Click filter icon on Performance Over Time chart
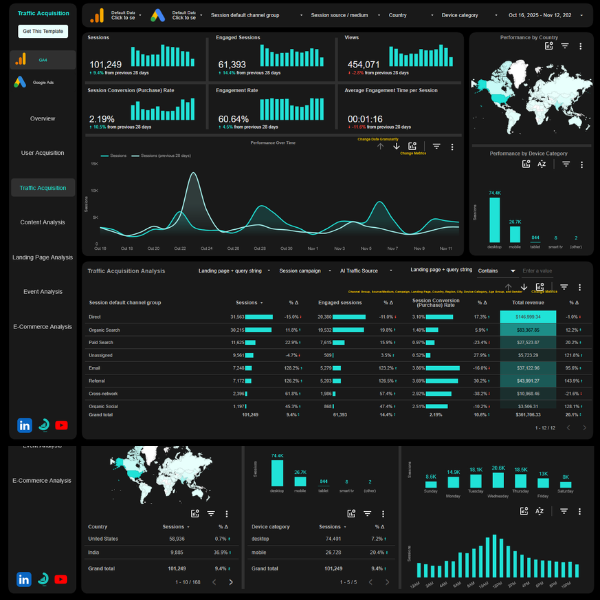 click(436, 147)
